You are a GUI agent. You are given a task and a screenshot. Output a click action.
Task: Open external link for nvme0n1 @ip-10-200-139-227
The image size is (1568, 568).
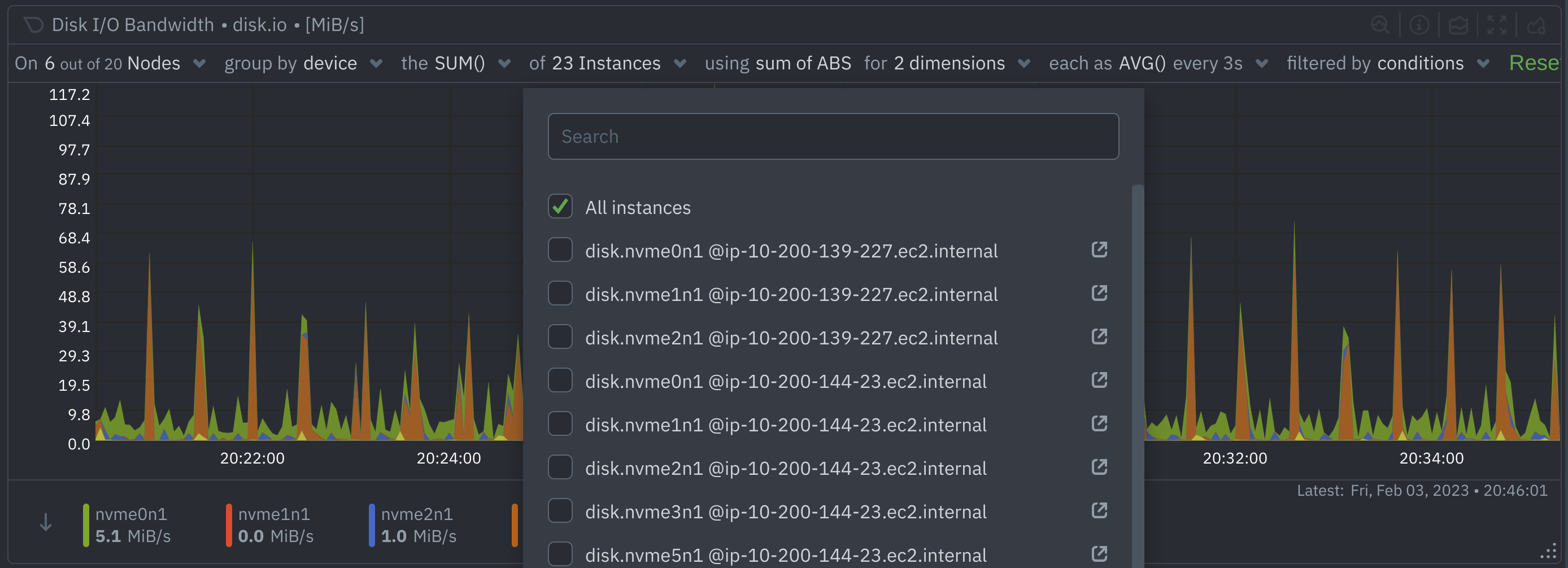(x=1099, y=250)
